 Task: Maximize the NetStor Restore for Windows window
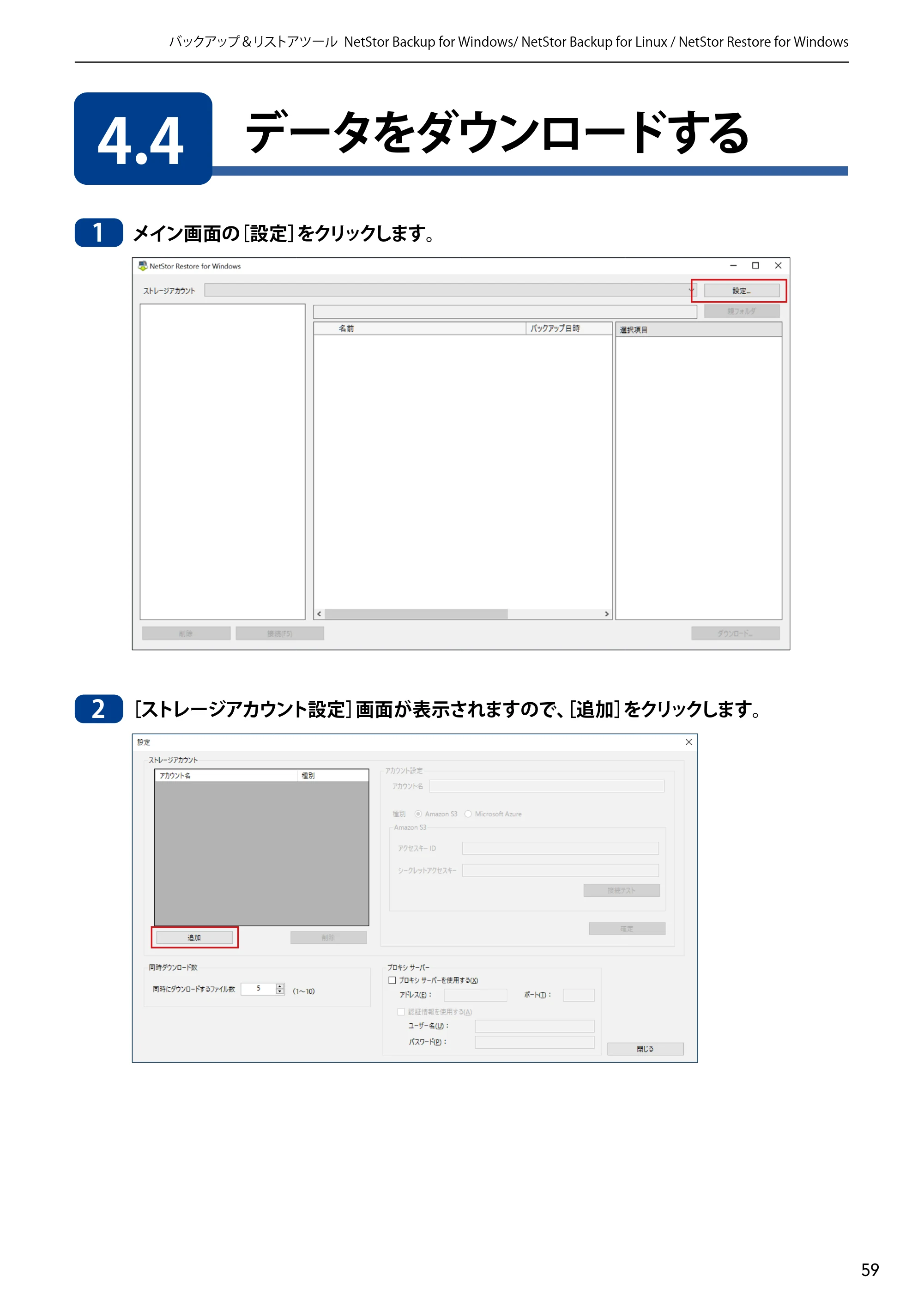point(755,266)
